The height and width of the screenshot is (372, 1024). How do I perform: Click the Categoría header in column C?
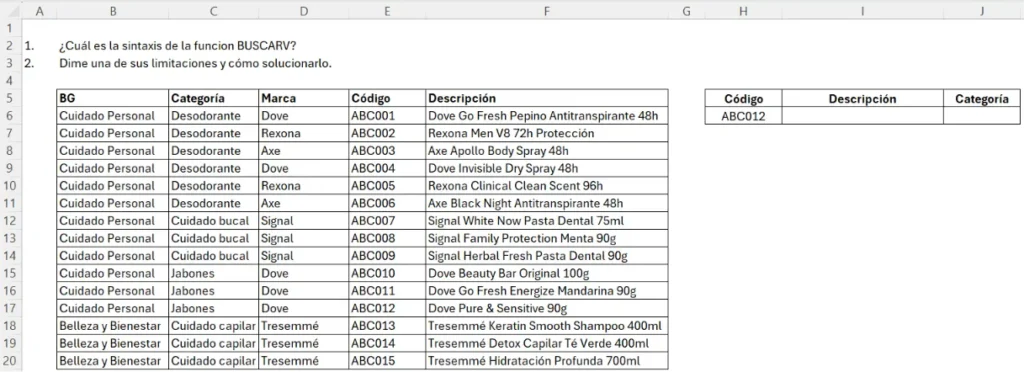pos(214,99)
